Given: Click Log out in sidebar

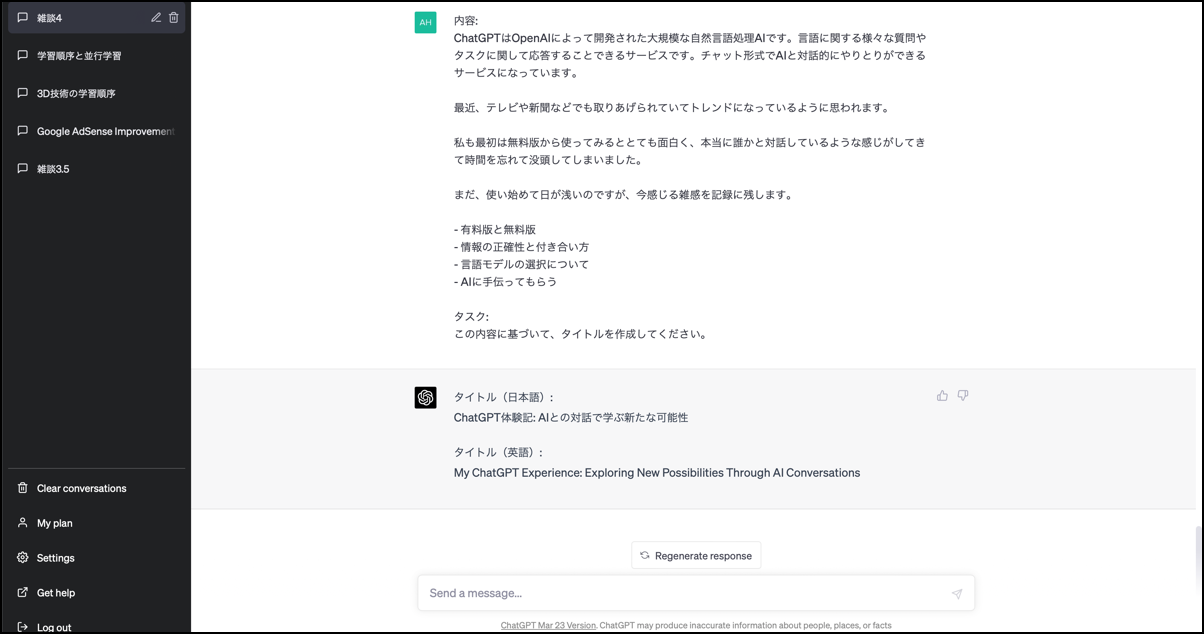Looking at the screenshot, I should (54, 627).
